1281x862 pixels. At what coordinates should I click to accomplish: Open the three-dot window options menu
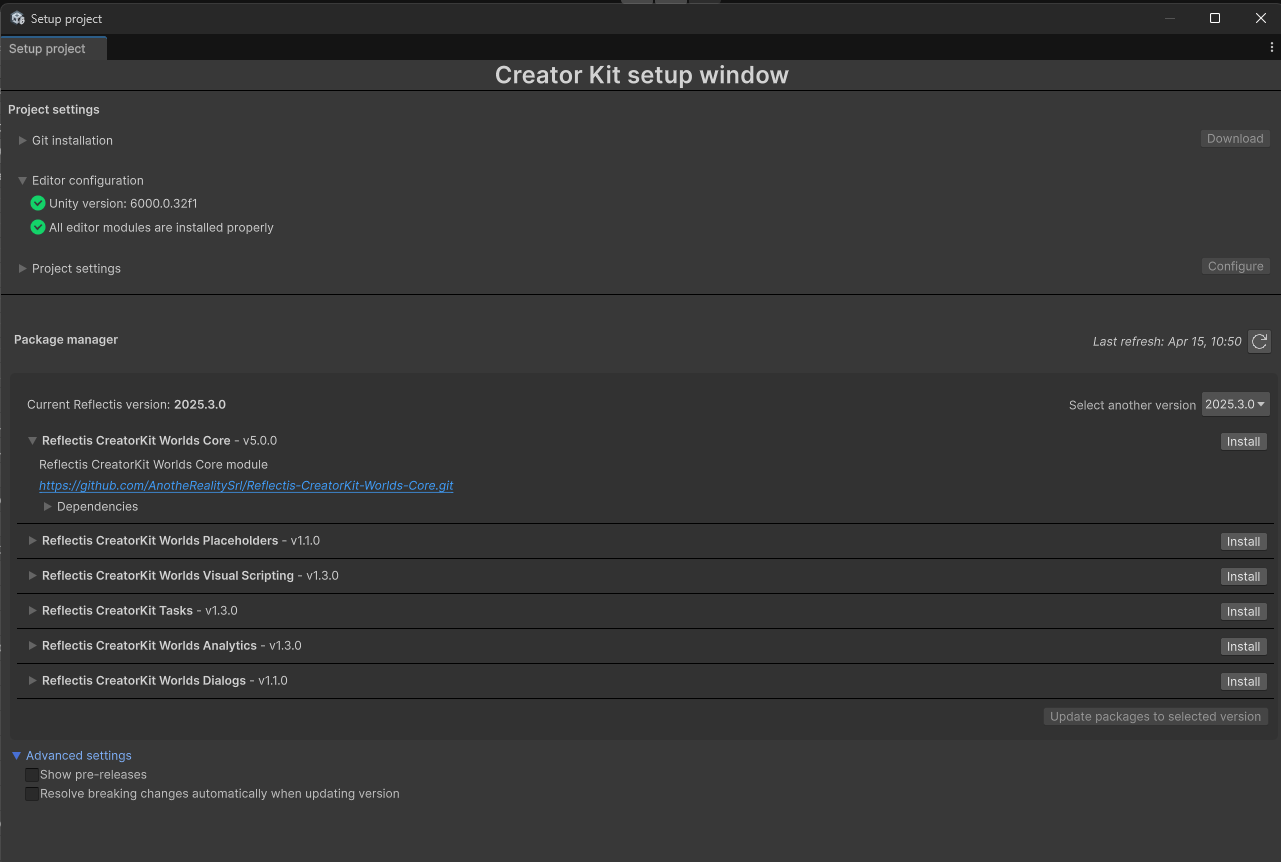click(x=1272, y=48)
